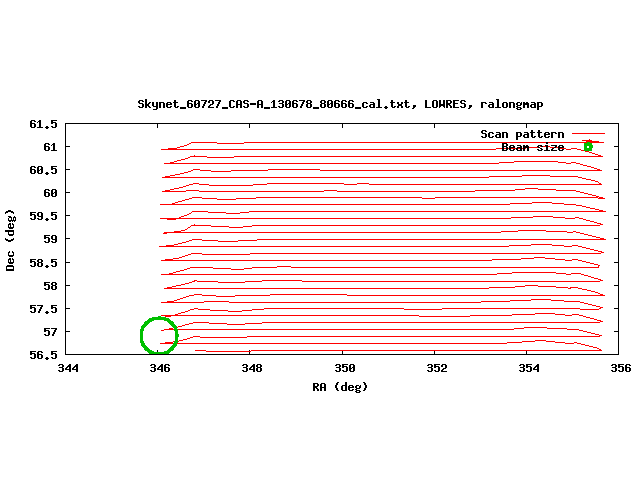640x480 pixels.
Task: Click the 59 tick on Dec axis
Action: [50, 239]
